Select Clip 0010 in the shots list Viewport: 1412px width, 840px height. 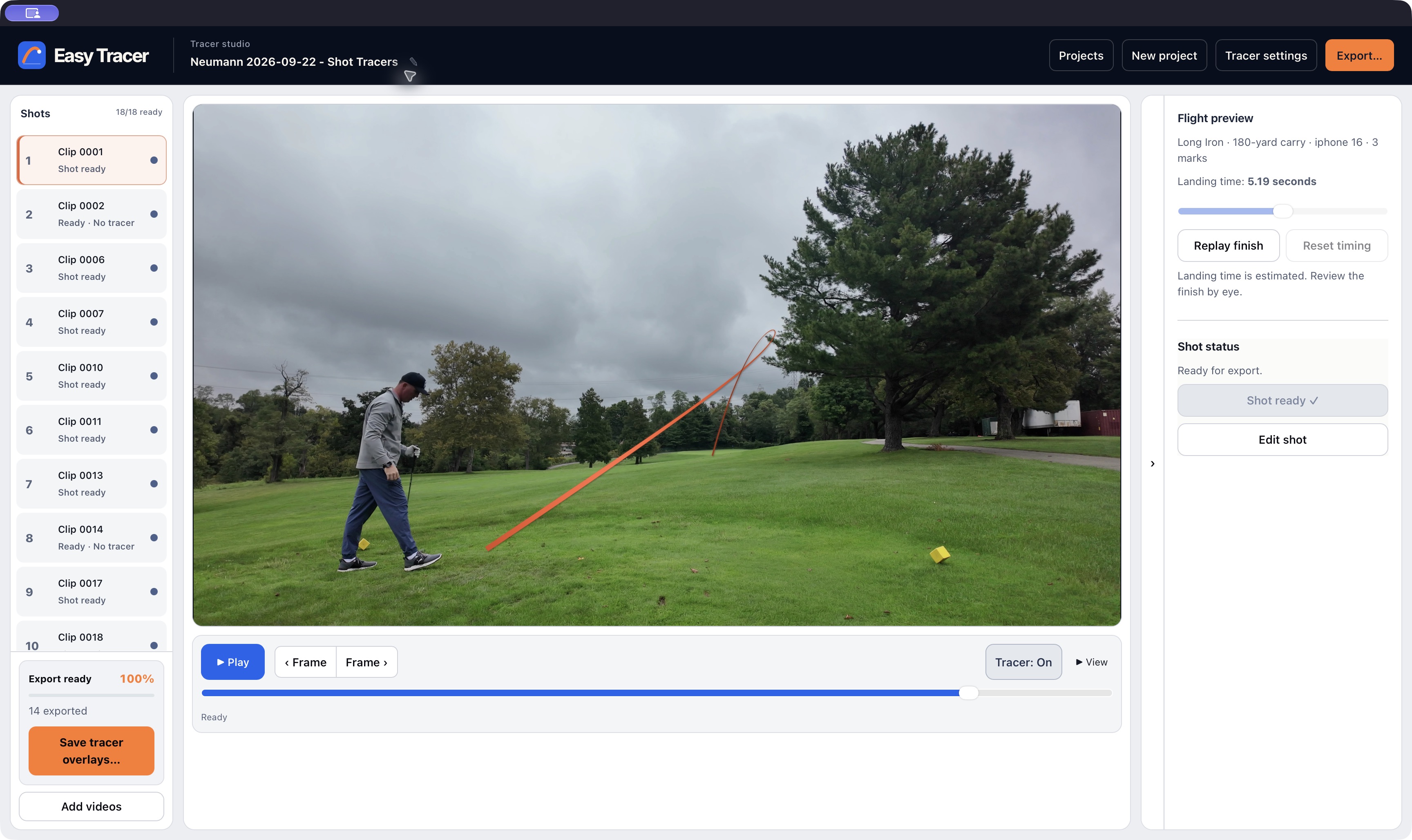pos(91,376)
